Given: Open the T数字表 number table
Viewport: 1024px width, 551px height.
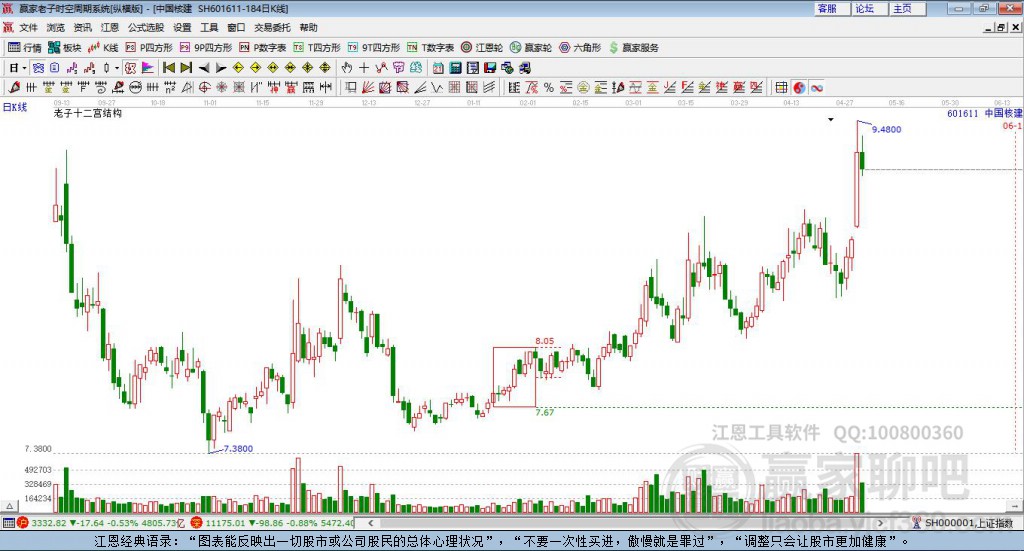Looking at the screenshot, I should pos(430,48).
